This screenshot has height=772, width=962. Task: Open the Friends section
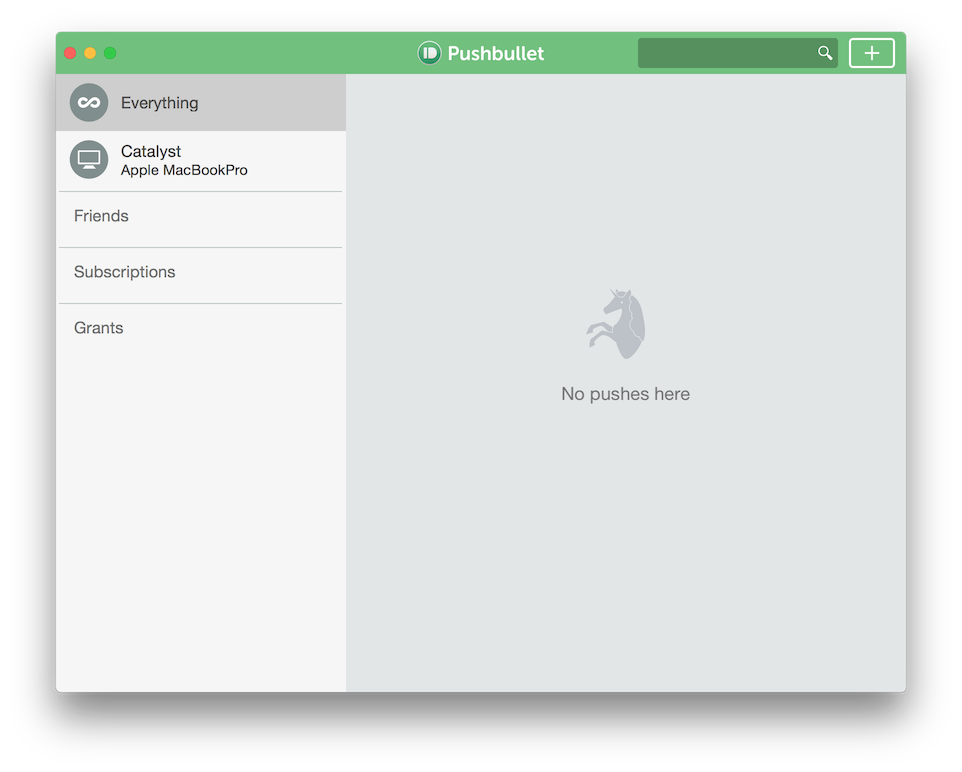[101, 216]
